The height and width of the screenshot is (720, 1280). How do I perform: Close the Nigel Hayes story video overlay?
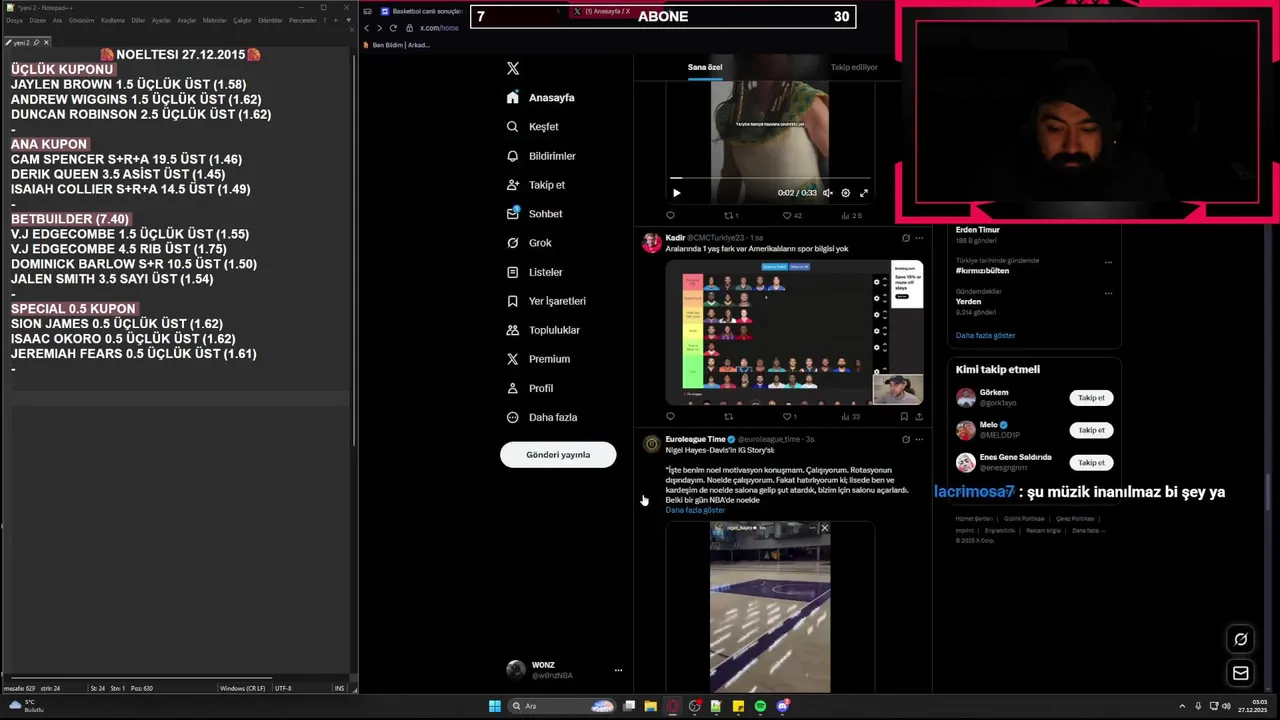point(824,528)
